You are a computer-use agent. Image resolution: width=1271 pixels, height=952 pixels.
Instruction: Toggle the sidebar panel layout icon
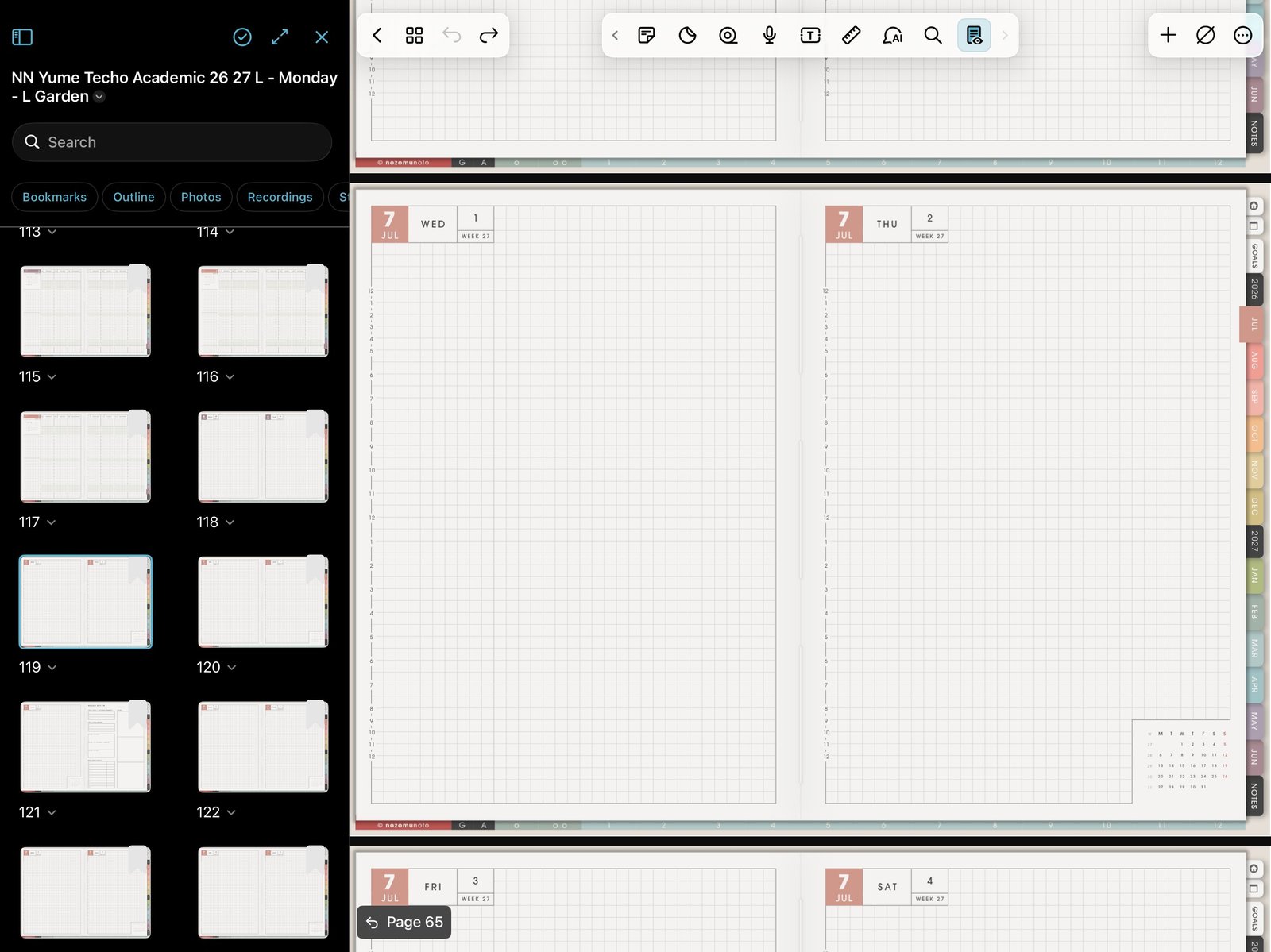click(x=22, y=37)
